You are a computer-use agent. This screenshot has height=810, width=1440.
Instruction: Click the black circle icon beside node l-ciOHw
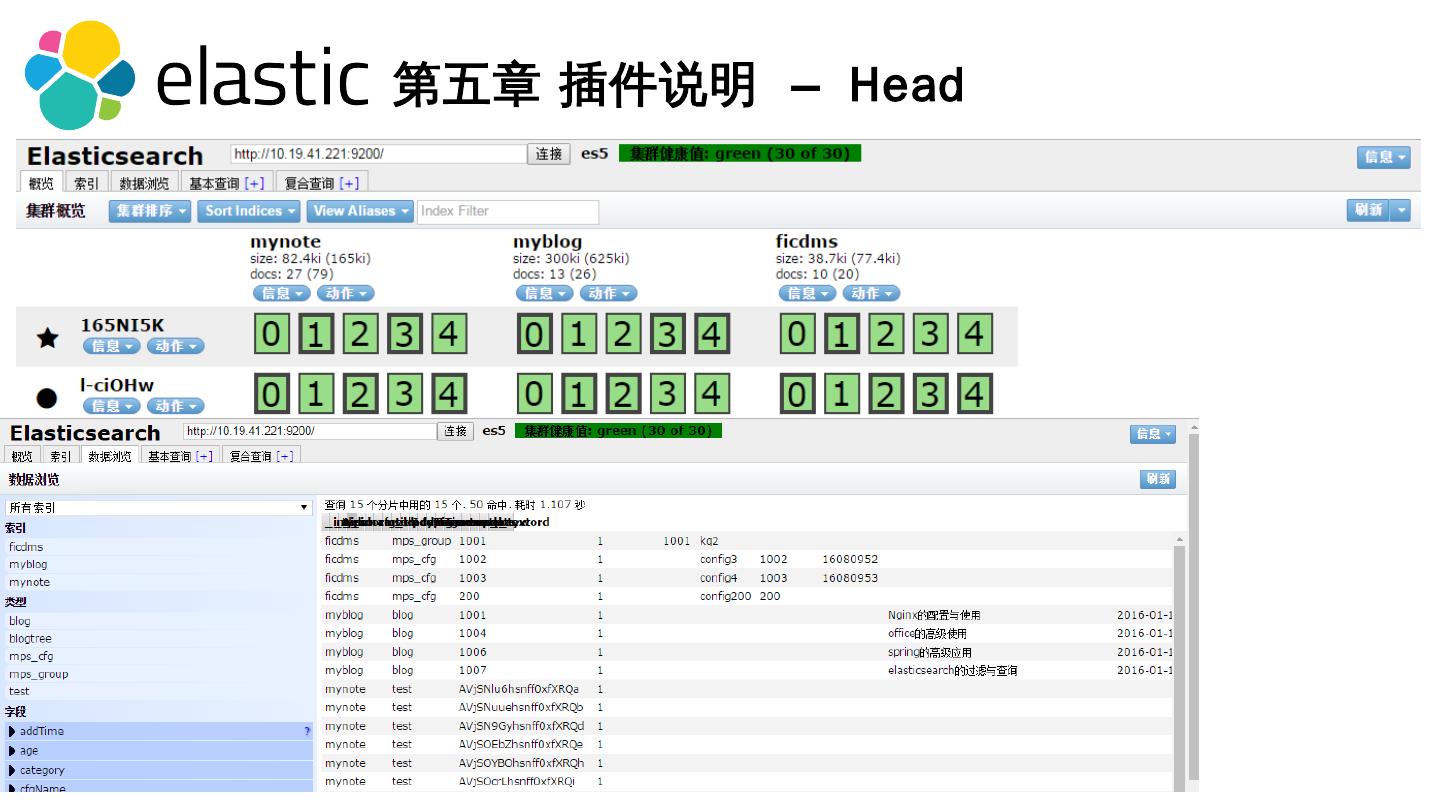(x=47, y=397)
